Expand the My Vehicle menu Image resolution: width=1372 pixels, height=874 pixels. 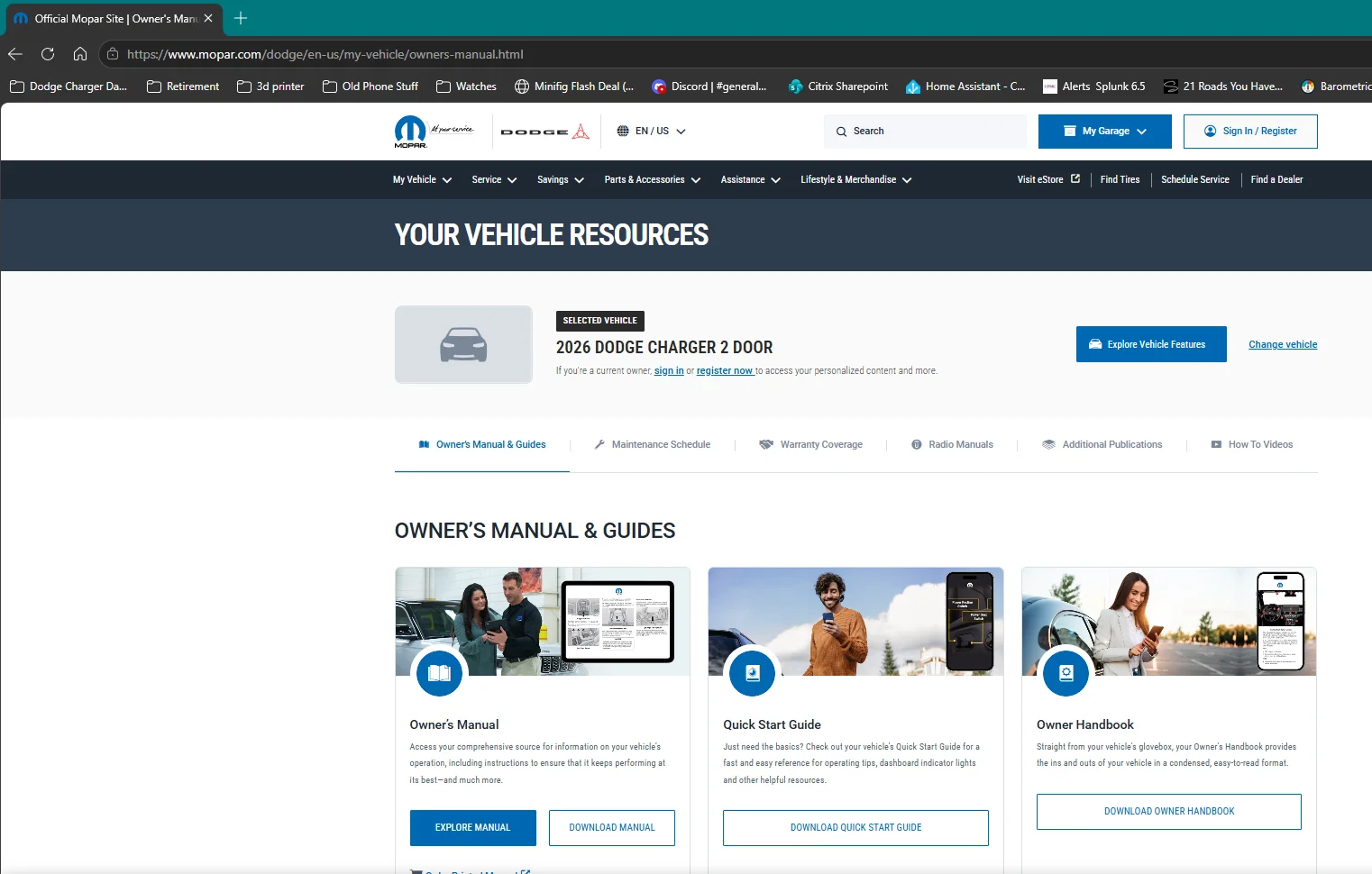(x=422, y=179)
